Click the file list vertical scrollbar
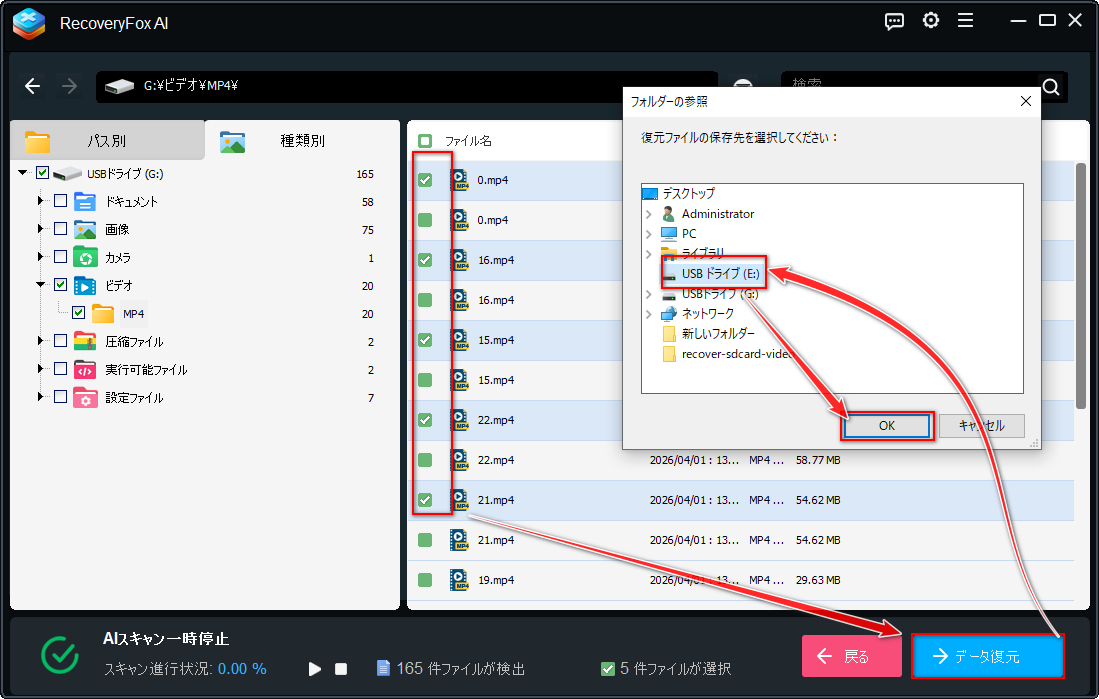This screenshot has height=699, width=1099. click(1081, 285)
